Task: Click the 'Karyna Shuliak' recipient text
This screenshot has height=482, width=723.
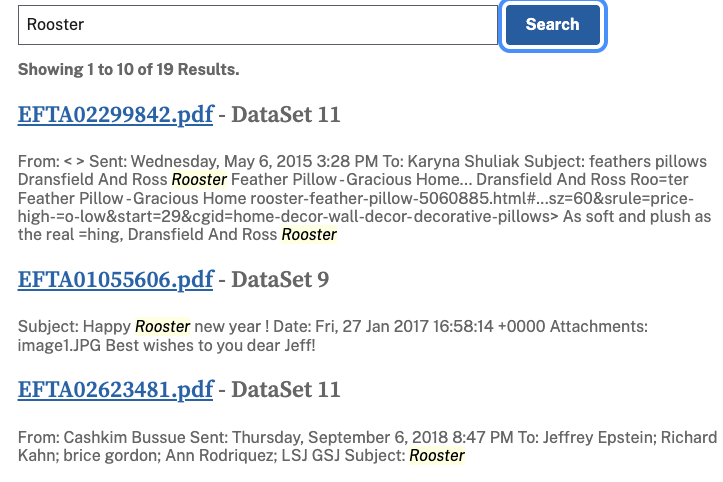Action: click(456, 162)
